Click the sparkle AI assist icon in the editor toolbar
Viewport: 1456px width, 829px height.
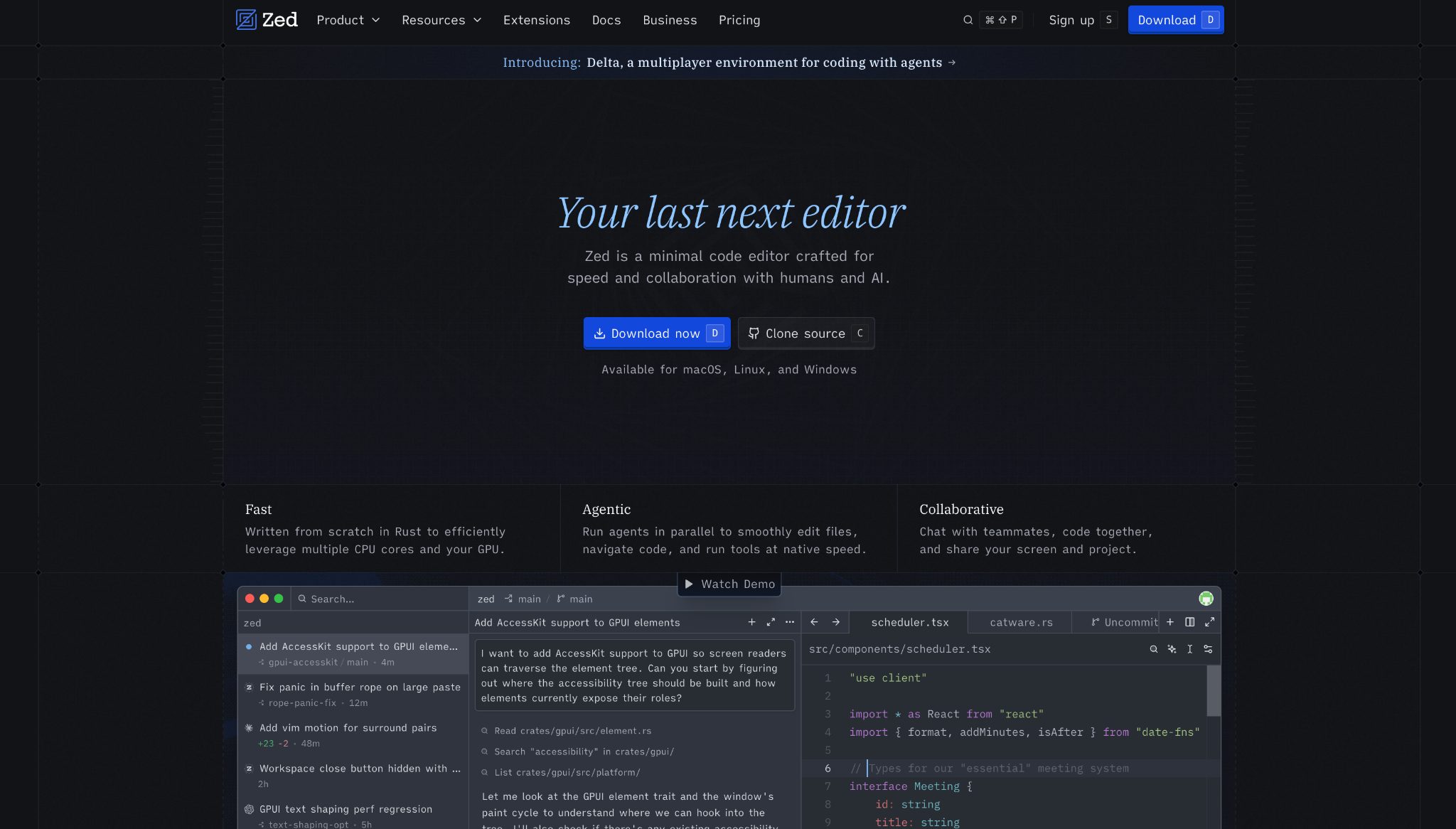point(1172,649)
